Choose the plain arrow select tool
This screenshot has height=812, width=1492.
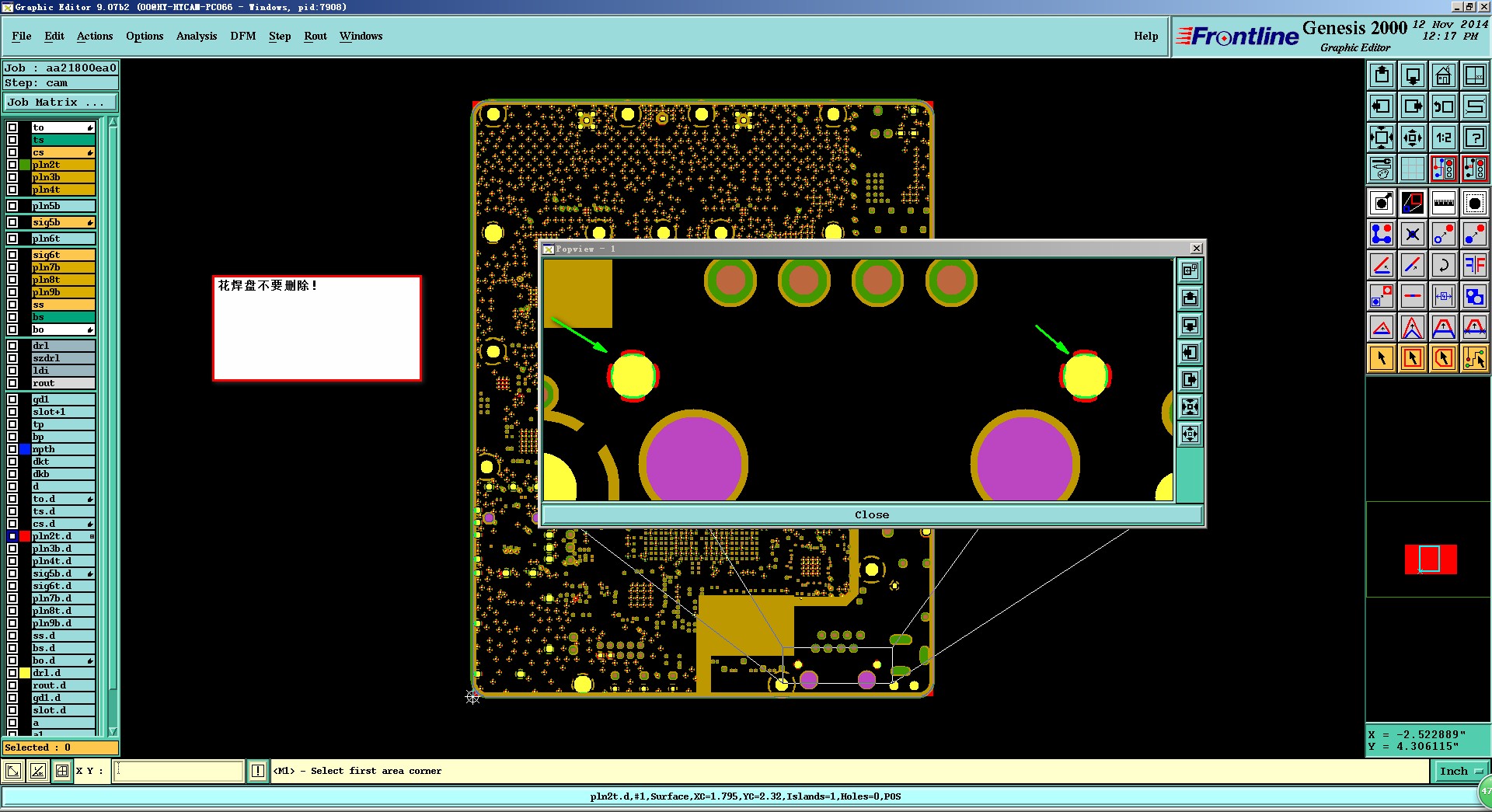coord(1382,358)
